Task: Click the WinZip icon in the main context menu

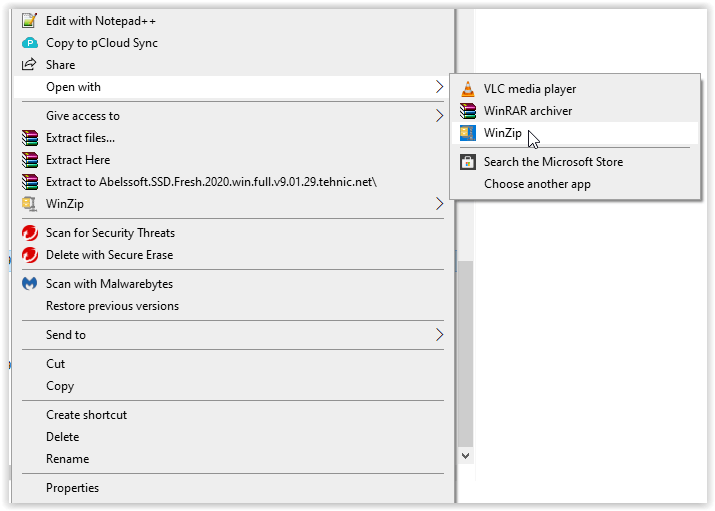Action: coord(30,204)
